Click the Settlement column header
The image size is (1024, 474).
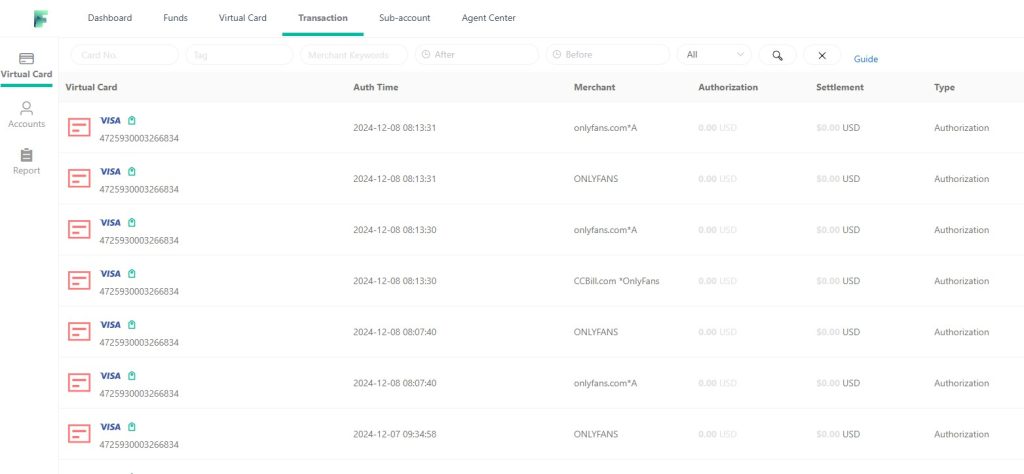(840, 87)
